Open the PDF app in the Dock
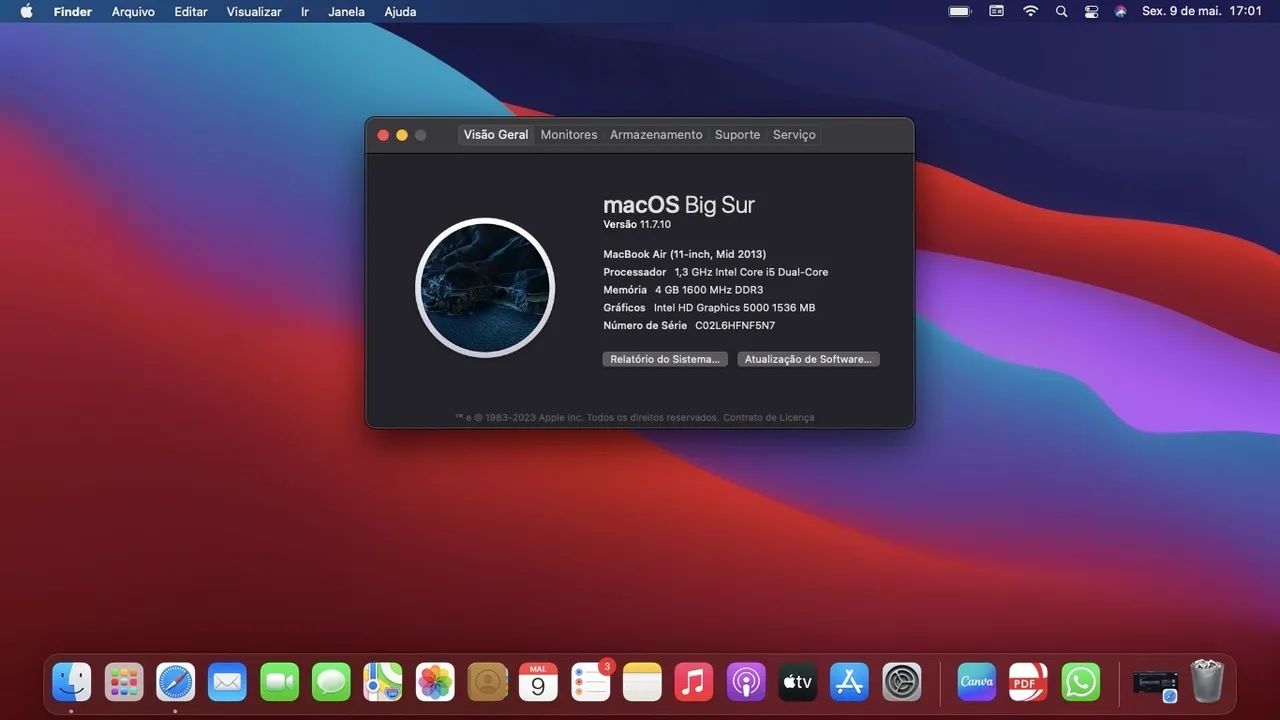The width and height of the screenshot is (1280, 720). point(1028,682)
